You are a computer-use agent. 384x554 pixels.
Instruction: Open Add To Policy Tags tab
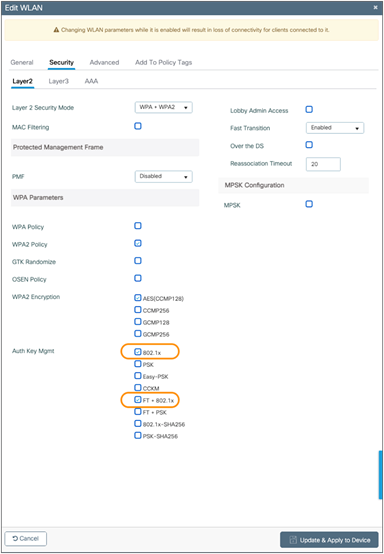164,62
